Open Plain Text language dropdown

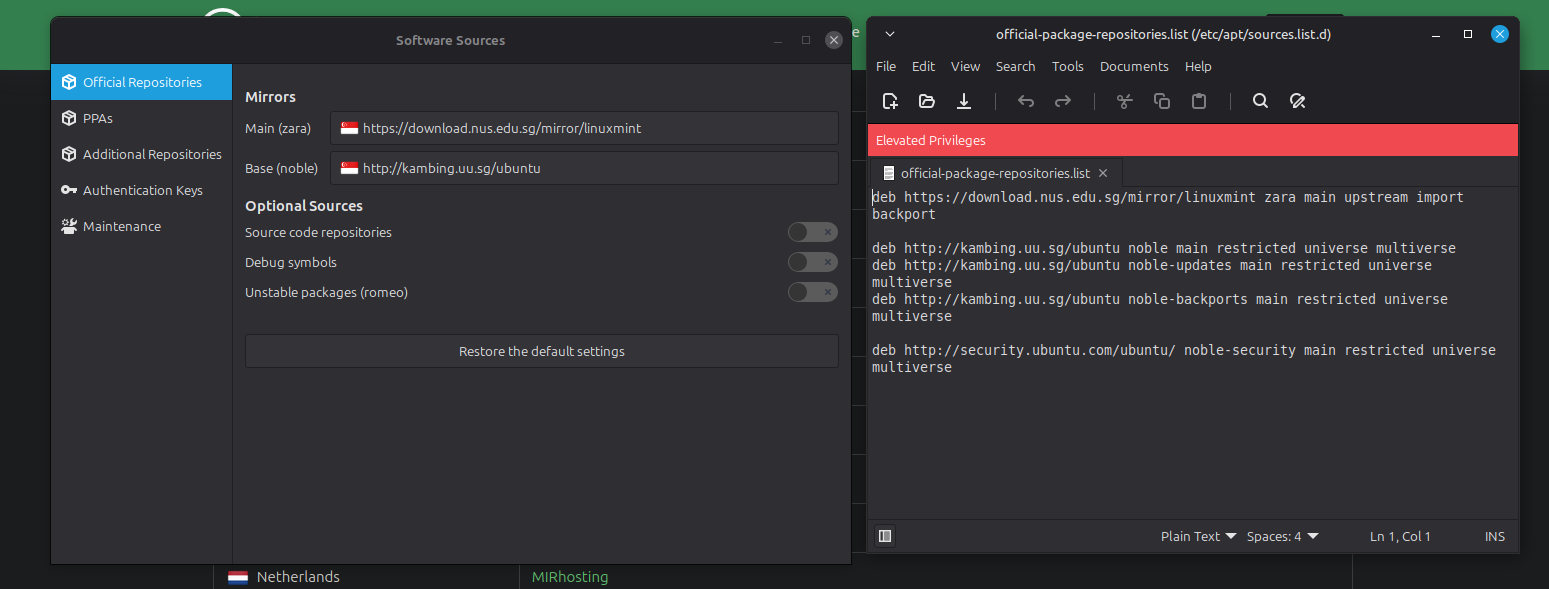tap(1198, 536)
